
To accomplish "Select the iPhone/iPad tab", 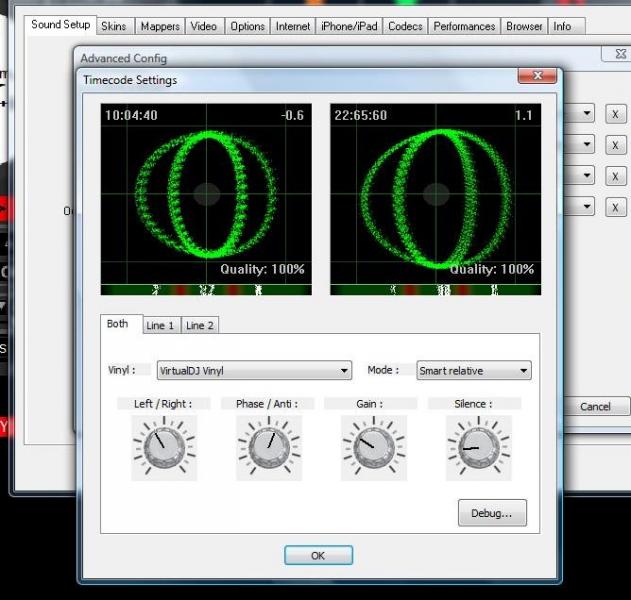I will [x=349, y=27].
